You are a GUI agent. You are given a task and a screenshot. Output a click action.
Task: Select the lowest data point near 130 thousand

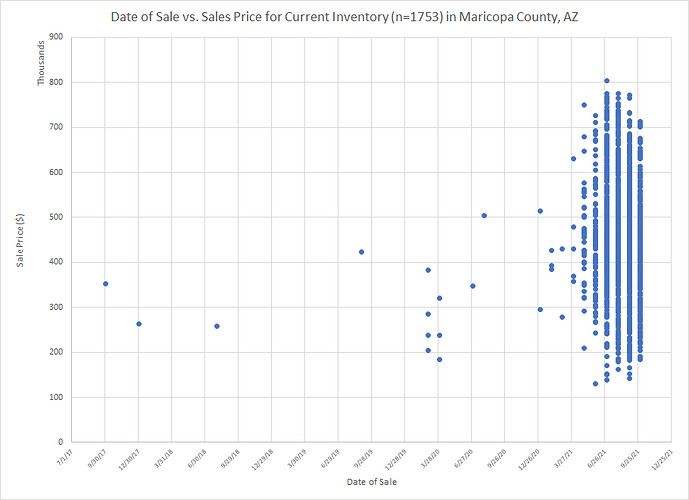[x=595, y=384]
